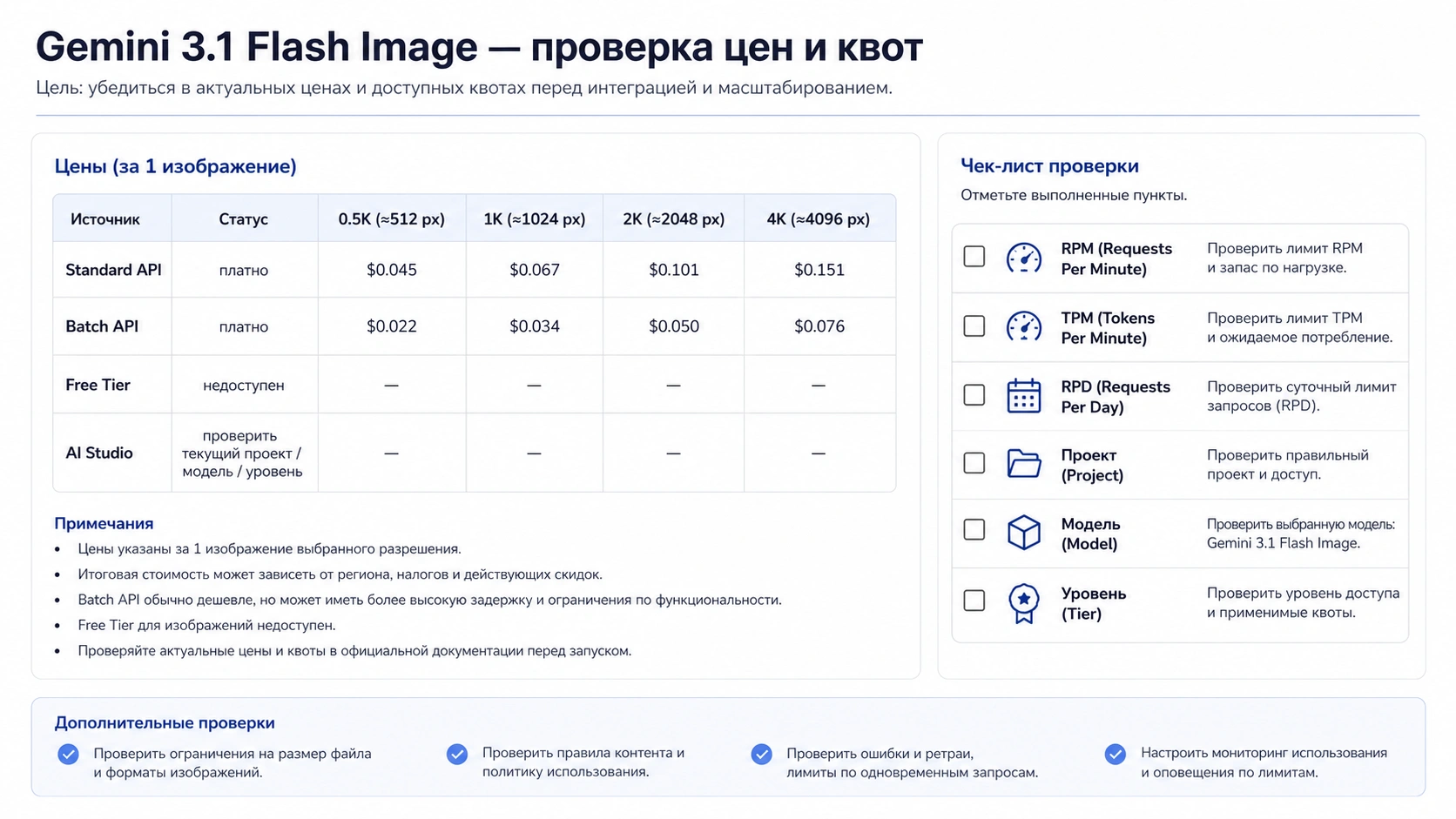The width and height of the screenshot is (1456, 819).
Task: Click the Model cube icon
Action: (x=1024, y=532)
